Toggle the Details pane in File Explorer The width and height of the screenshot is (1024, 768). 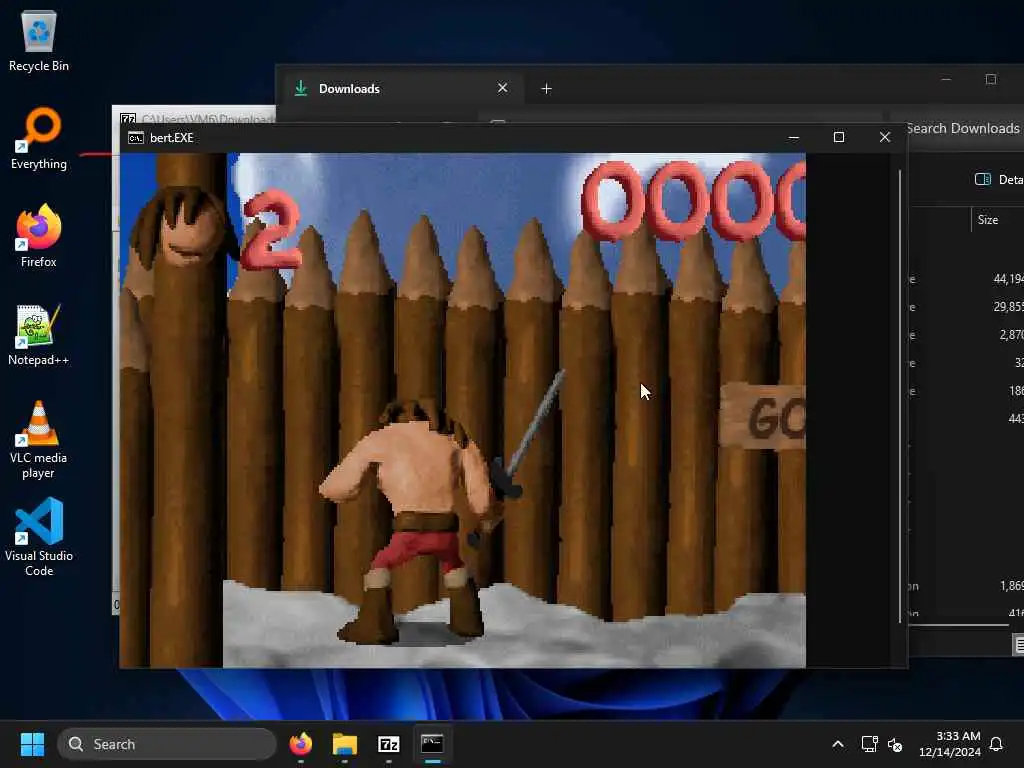tap(999, 180)
